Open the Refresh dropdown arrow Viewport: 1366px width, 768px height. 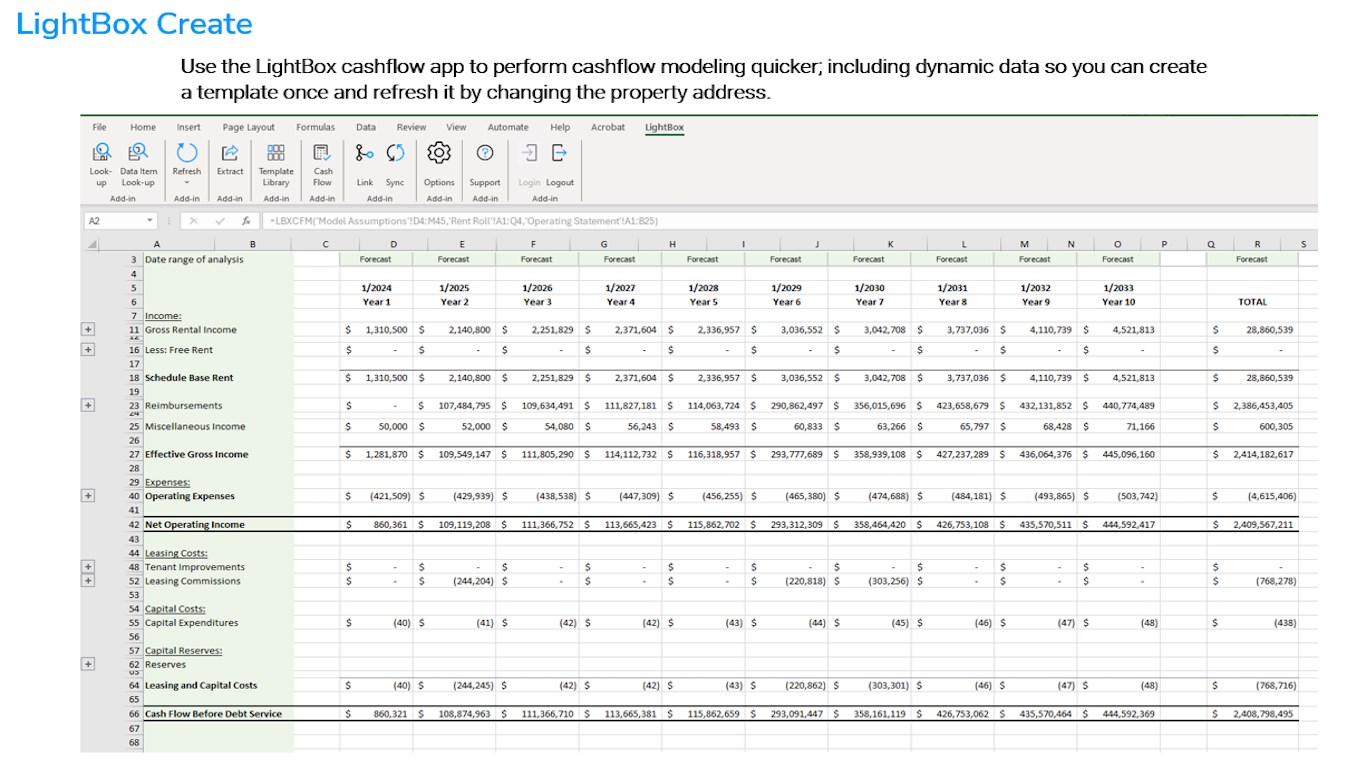click(187, 183)
